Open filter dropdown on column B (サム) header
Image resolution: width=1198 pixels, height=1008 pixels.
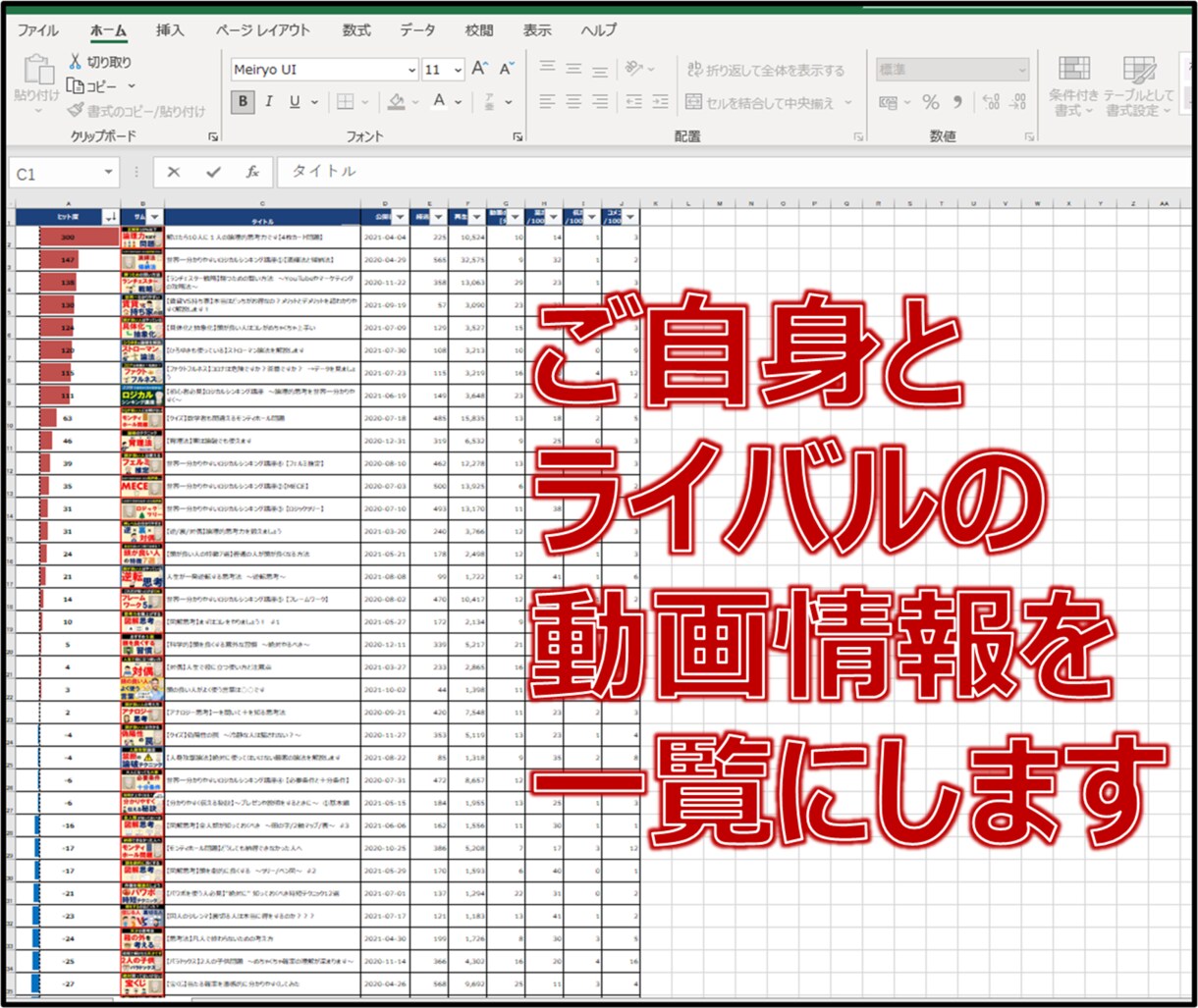click(155, 217)
